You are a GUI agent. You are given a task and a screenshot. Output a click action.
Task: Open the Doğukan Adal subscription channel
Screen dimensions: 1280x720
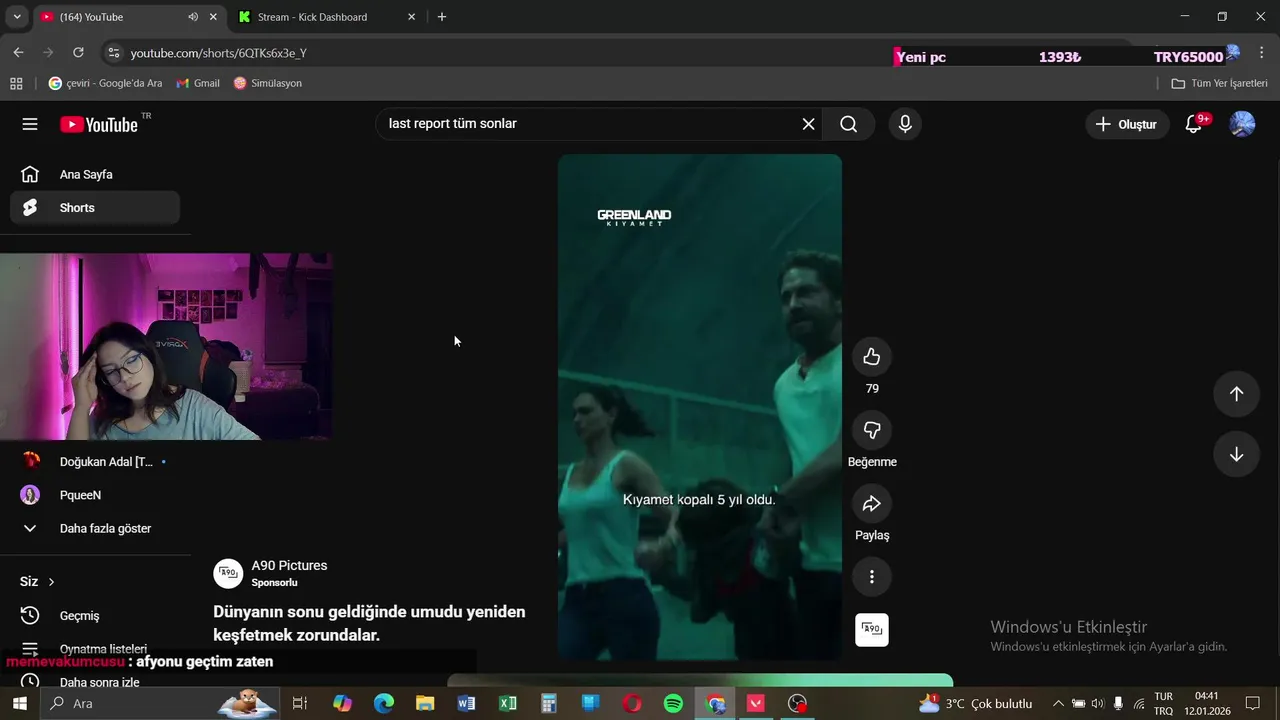[x=95, y=462]
